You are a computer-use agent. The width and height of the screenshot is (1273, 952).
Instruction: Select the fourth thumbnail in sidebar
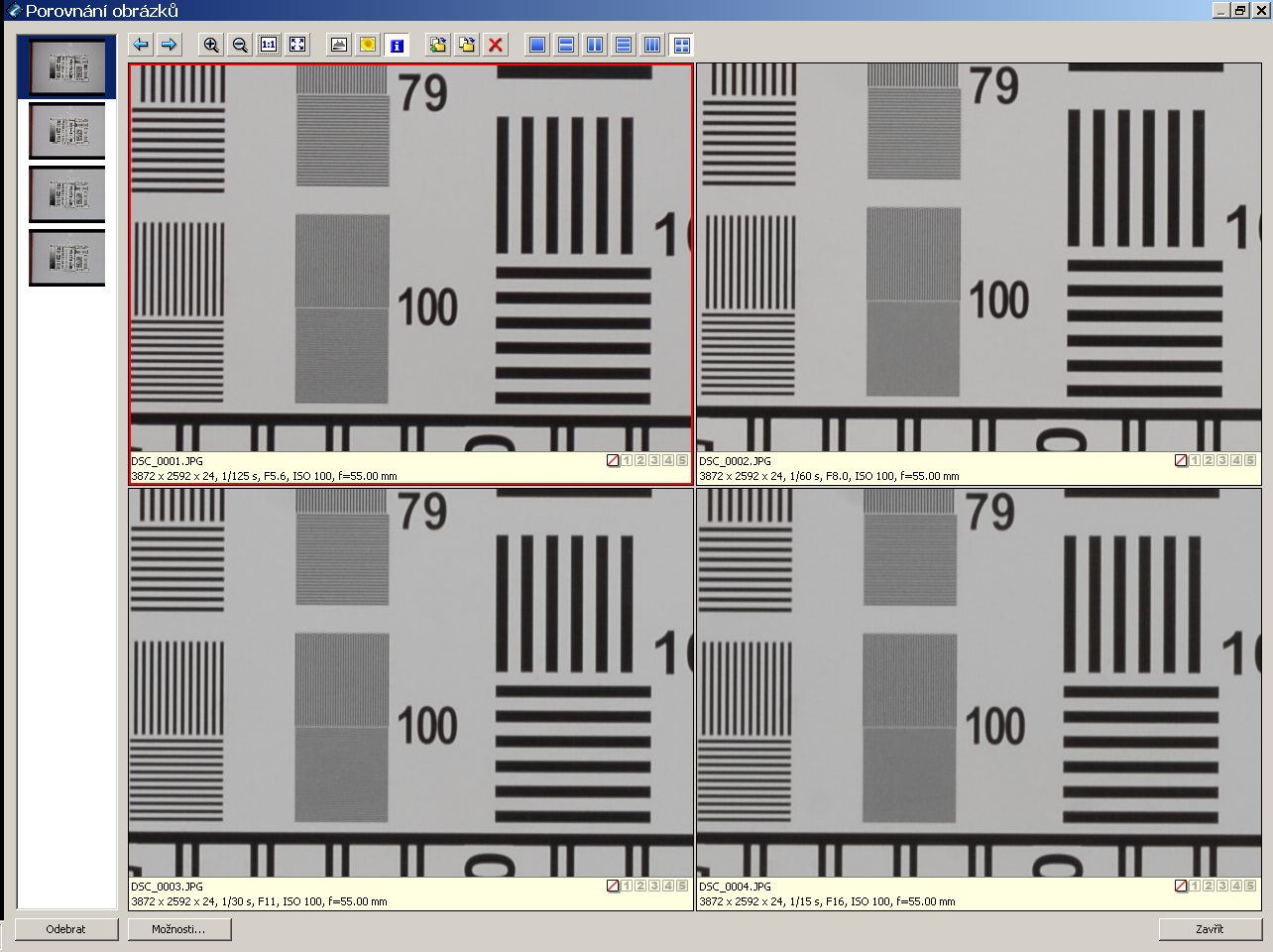click(66, 258)
